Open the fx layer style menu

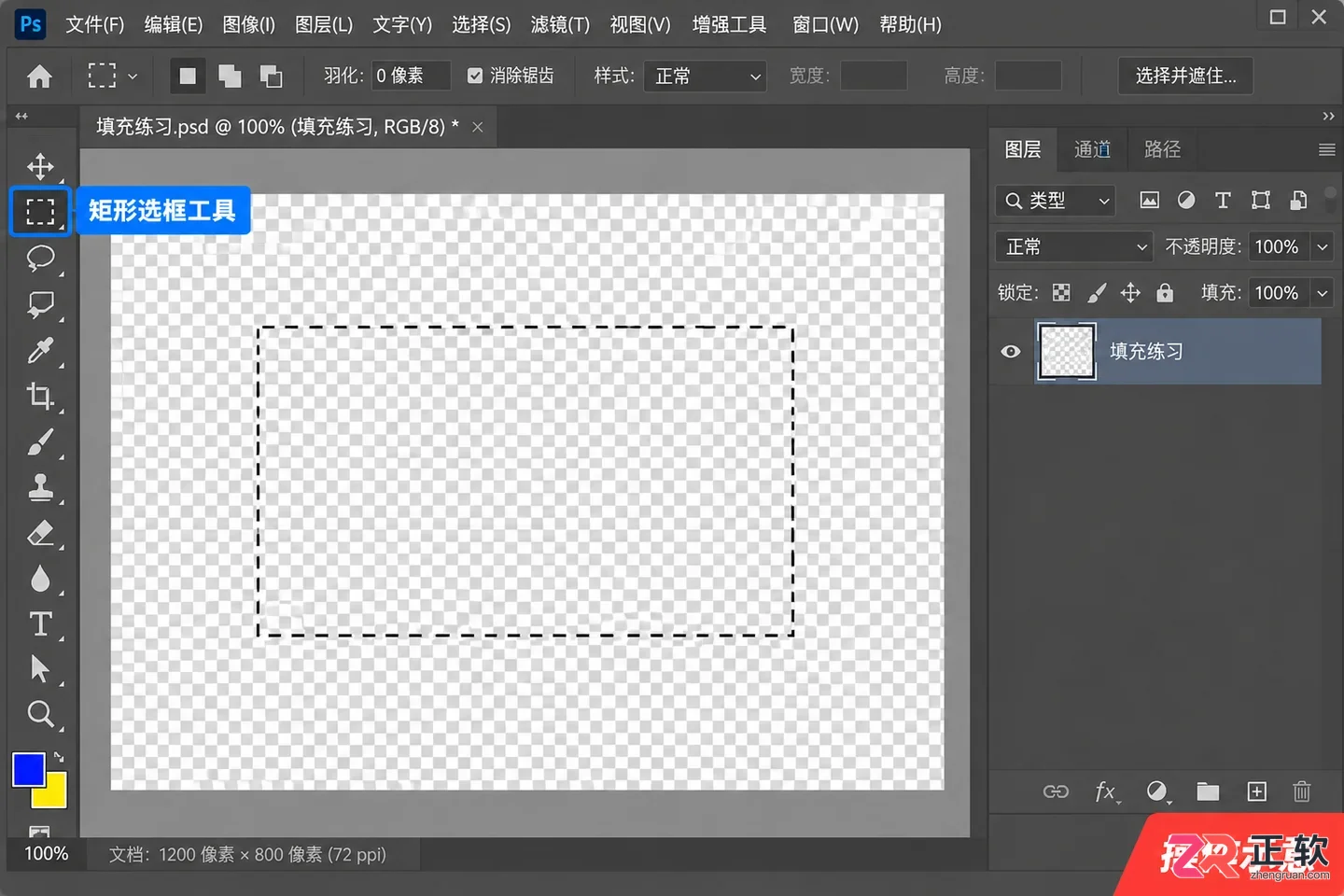(x=1106, y=791)
